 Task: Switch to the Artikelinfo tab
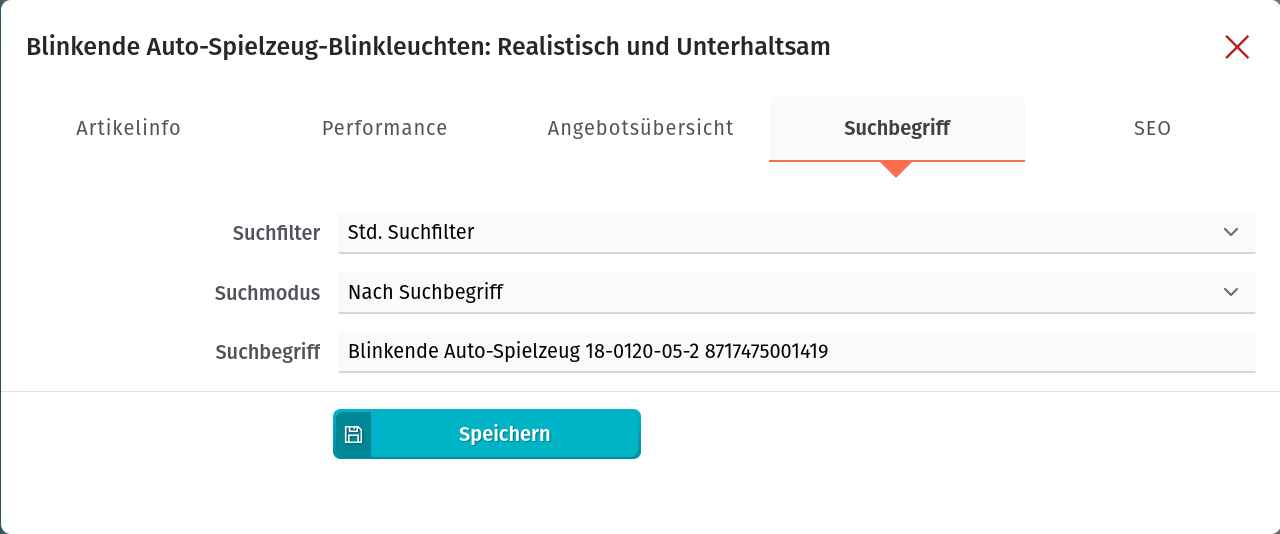128,128
